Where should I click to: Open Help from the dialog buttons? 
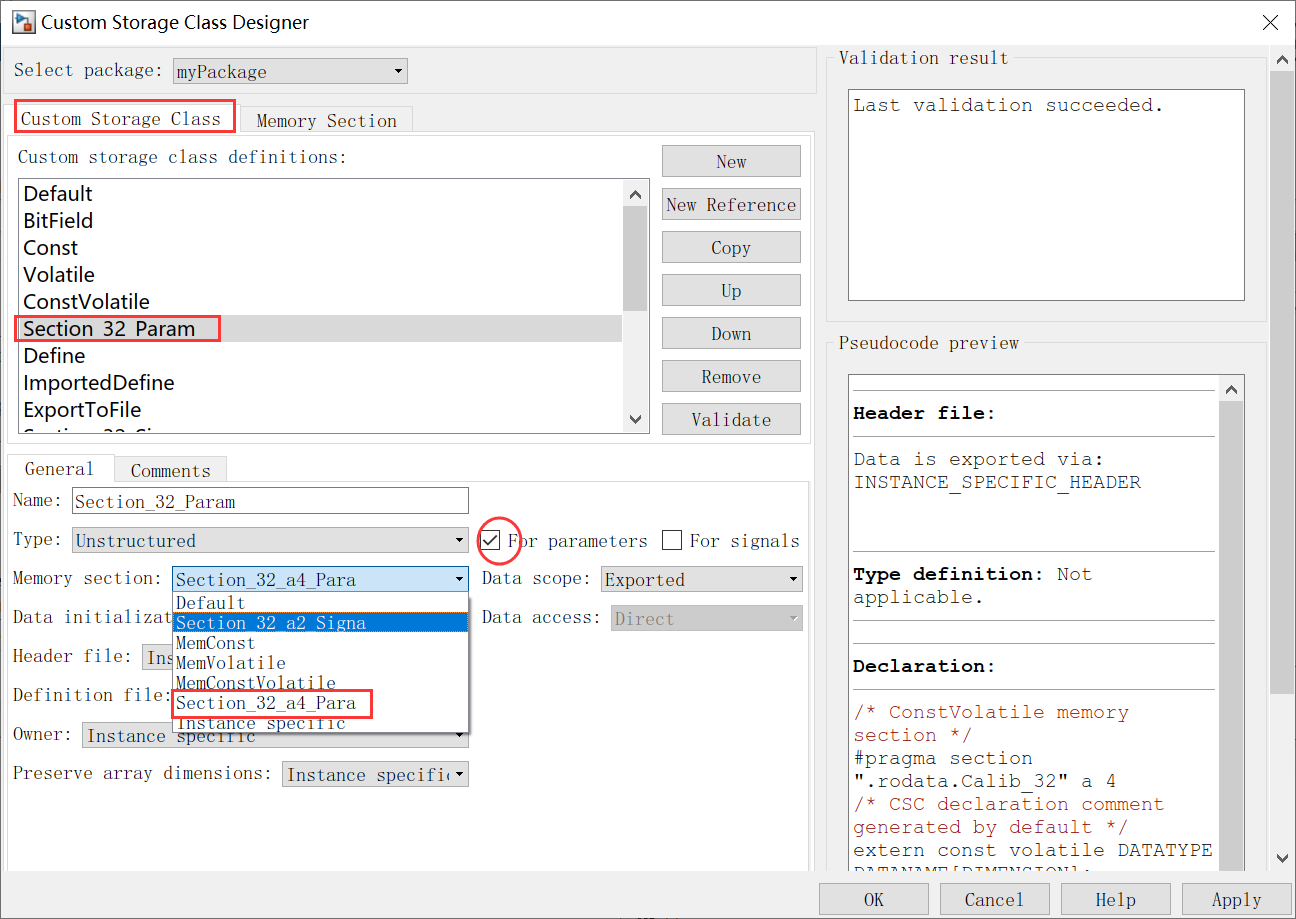tap(1115, 898)
